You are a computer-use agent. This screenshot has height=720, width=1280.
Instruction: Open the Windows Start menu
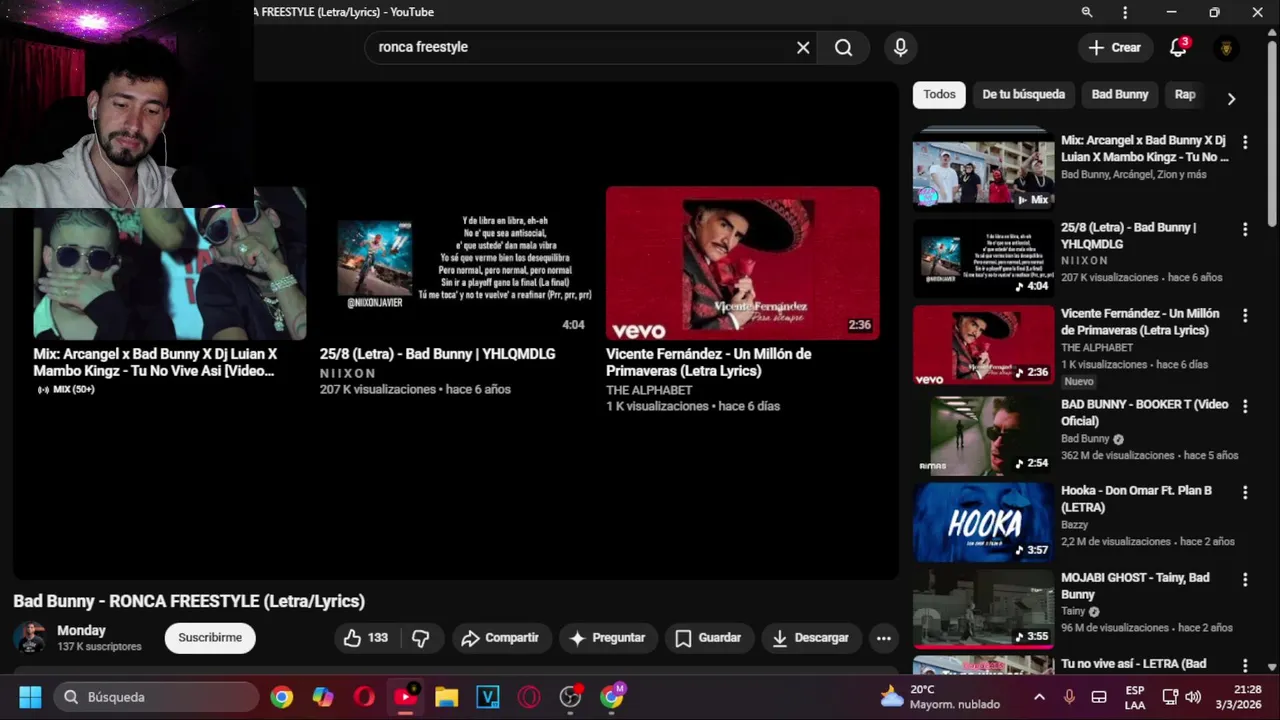[30, 697]
